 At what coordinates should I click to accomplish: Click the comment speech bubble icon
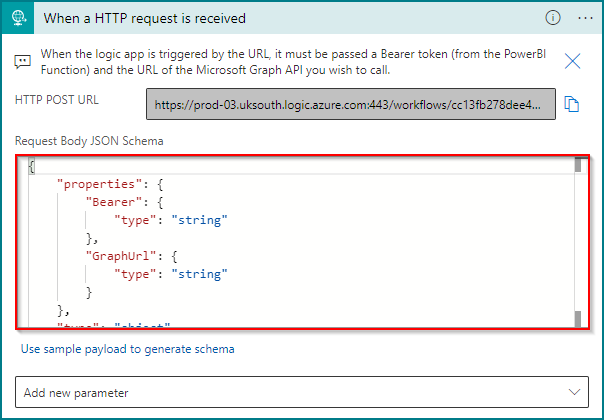click(x=22, y=61)
